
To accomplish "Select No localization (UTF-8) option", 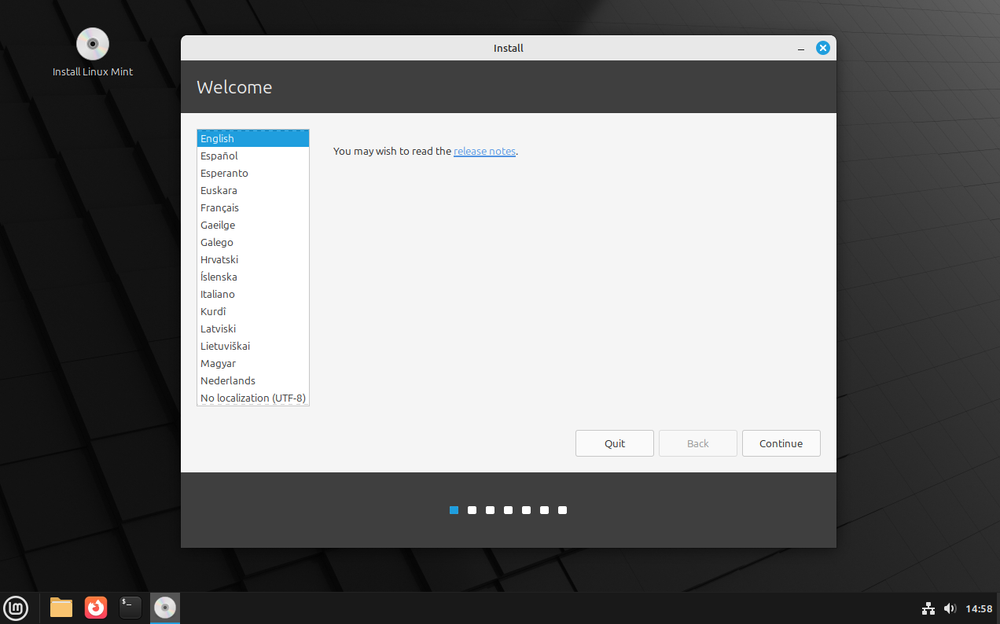I will coord(252,397).
